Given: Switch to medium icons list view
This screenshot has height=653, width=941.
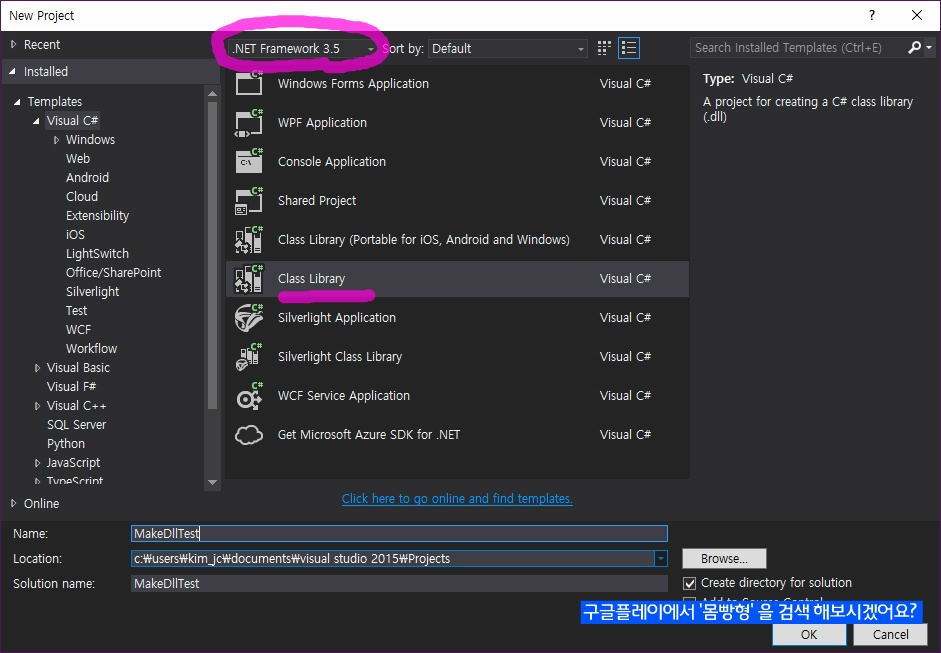Looking at the screenshot, I should pos(629,48).
